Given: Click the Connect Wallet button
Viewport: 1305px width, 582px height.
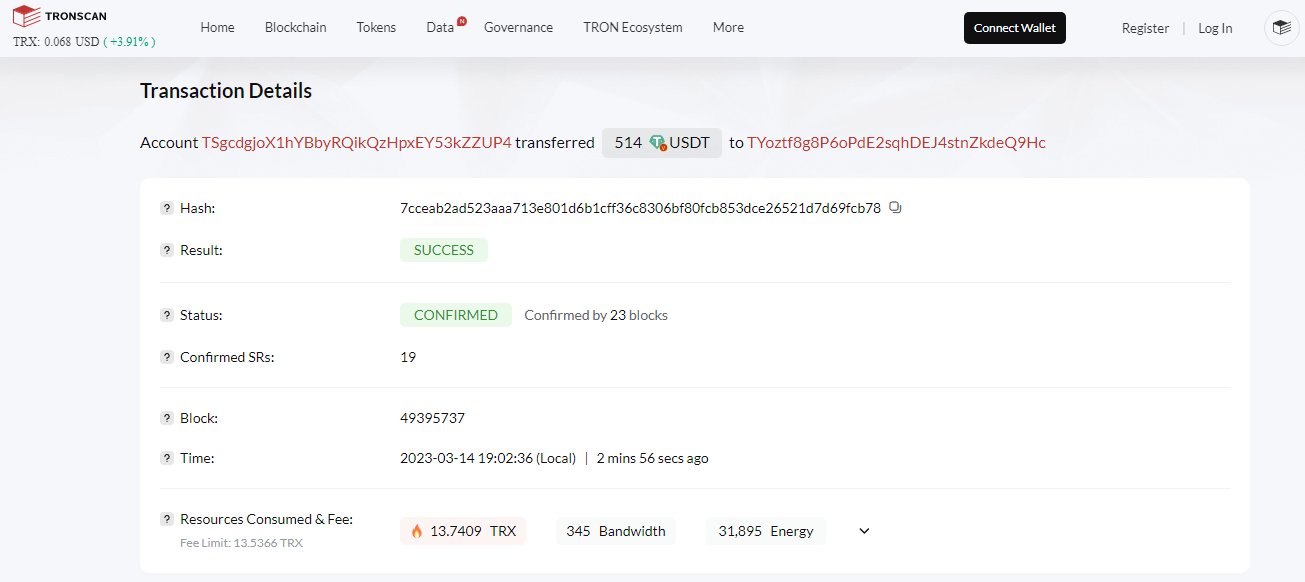Looking at the screenshot, I should tap(1015, 28).
